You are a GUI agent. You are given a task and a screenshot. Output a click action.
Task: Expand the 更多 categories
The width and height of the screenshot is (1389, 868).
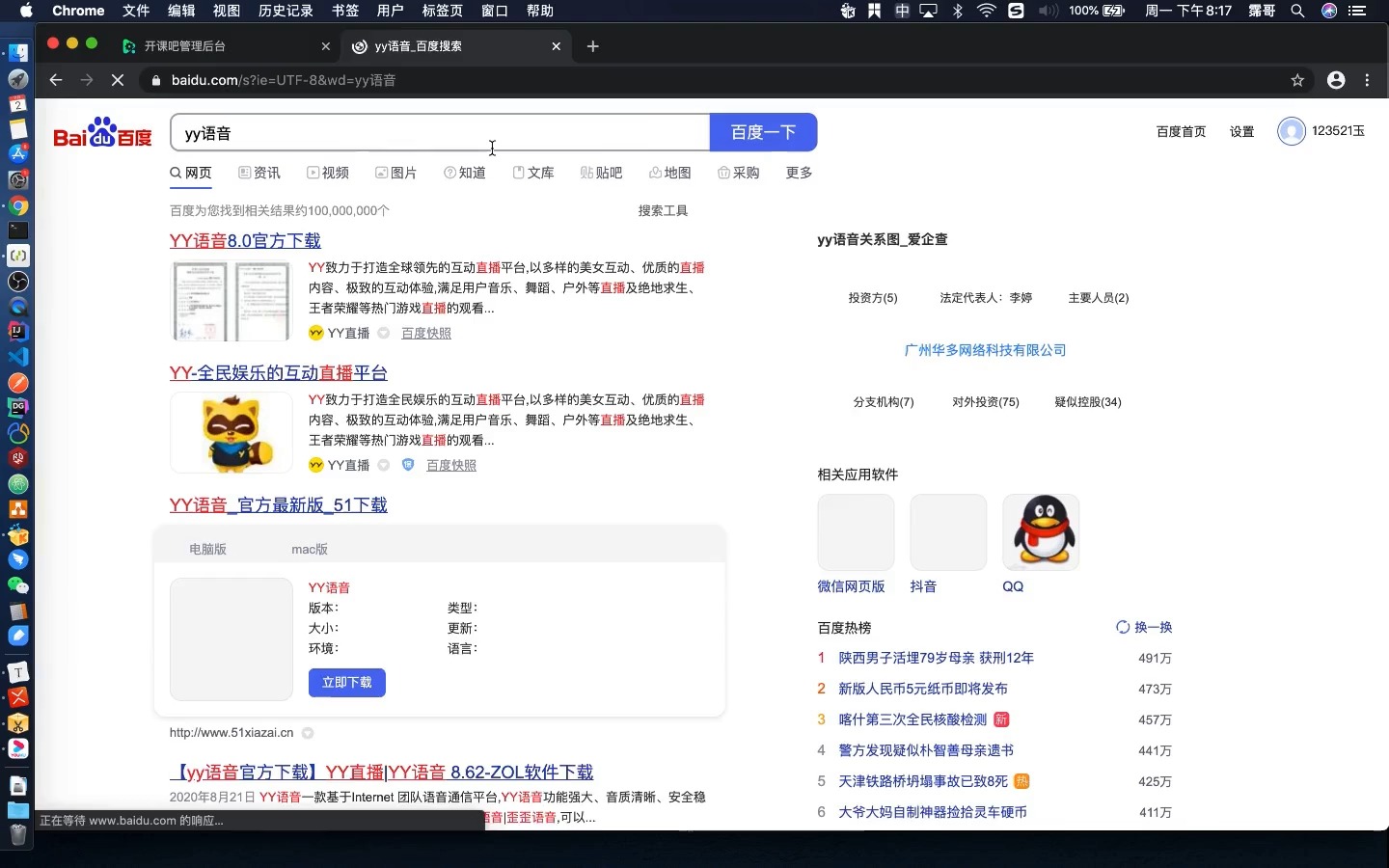[x=799, y=173]
